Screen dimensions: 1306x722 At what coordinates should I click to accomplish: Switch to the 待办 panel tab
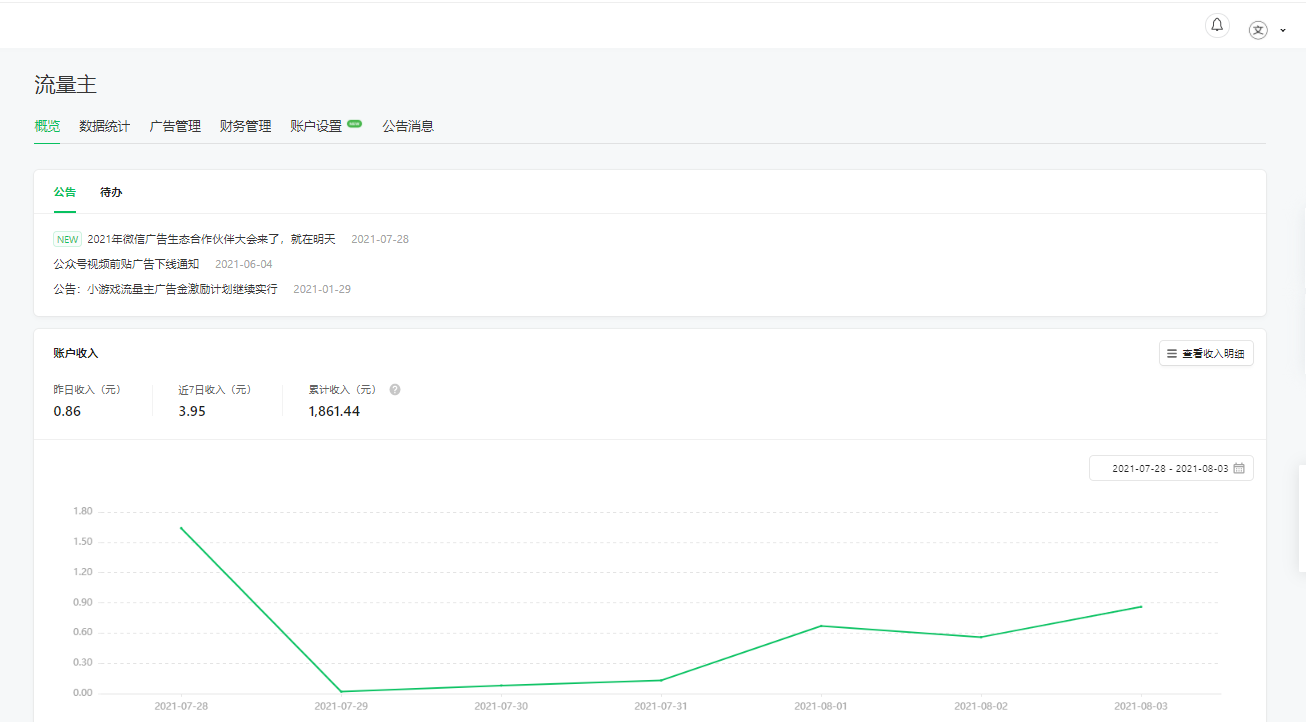point(111,192)
